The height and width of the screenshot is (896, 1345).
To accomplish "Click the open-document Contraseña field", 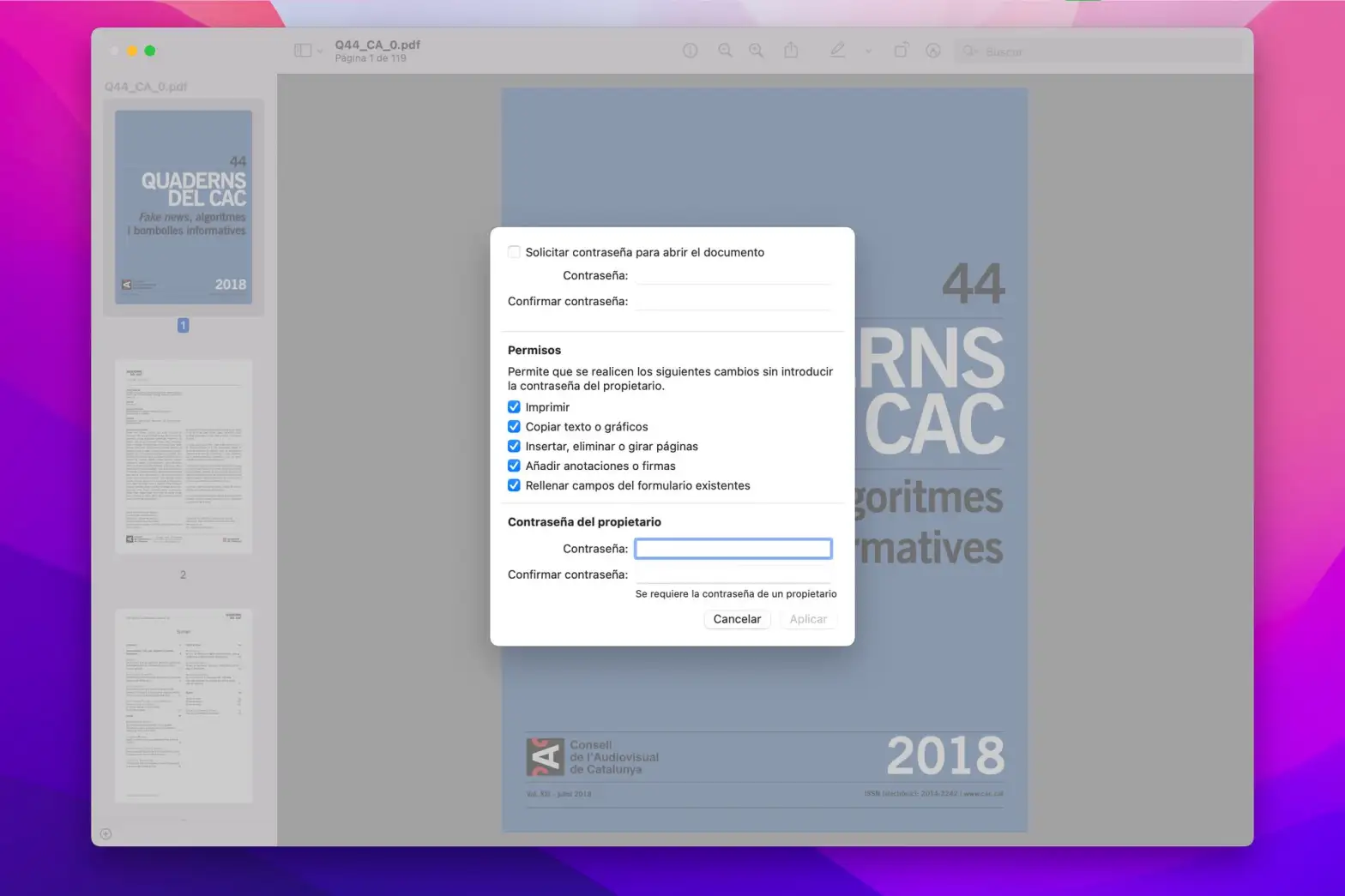I will [733, 275].
